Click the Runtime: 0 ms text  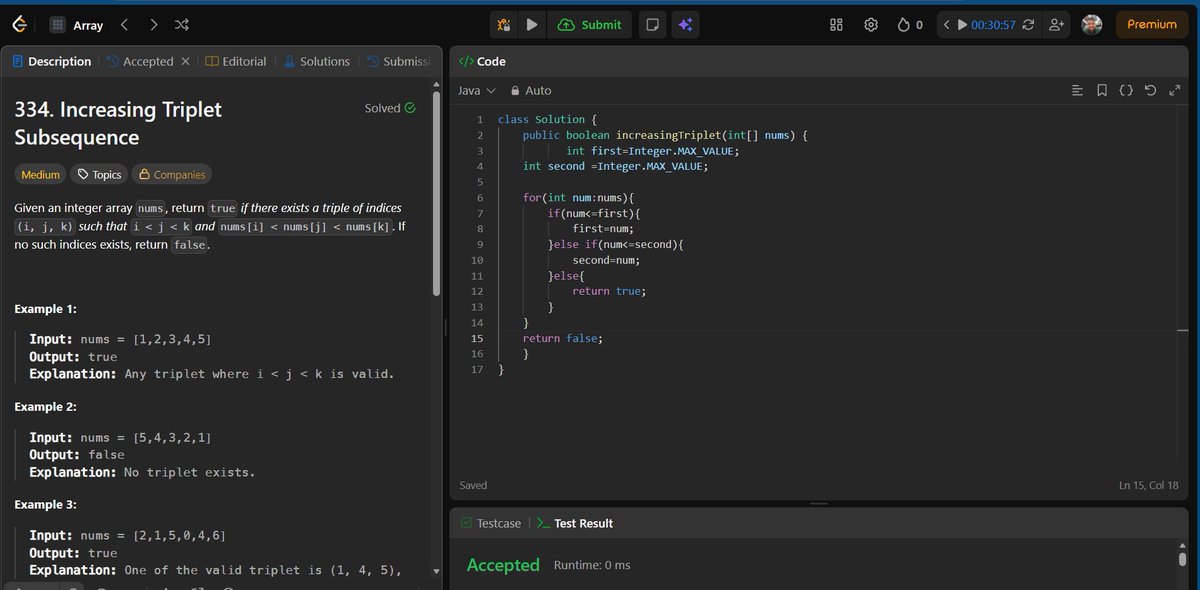592,565
